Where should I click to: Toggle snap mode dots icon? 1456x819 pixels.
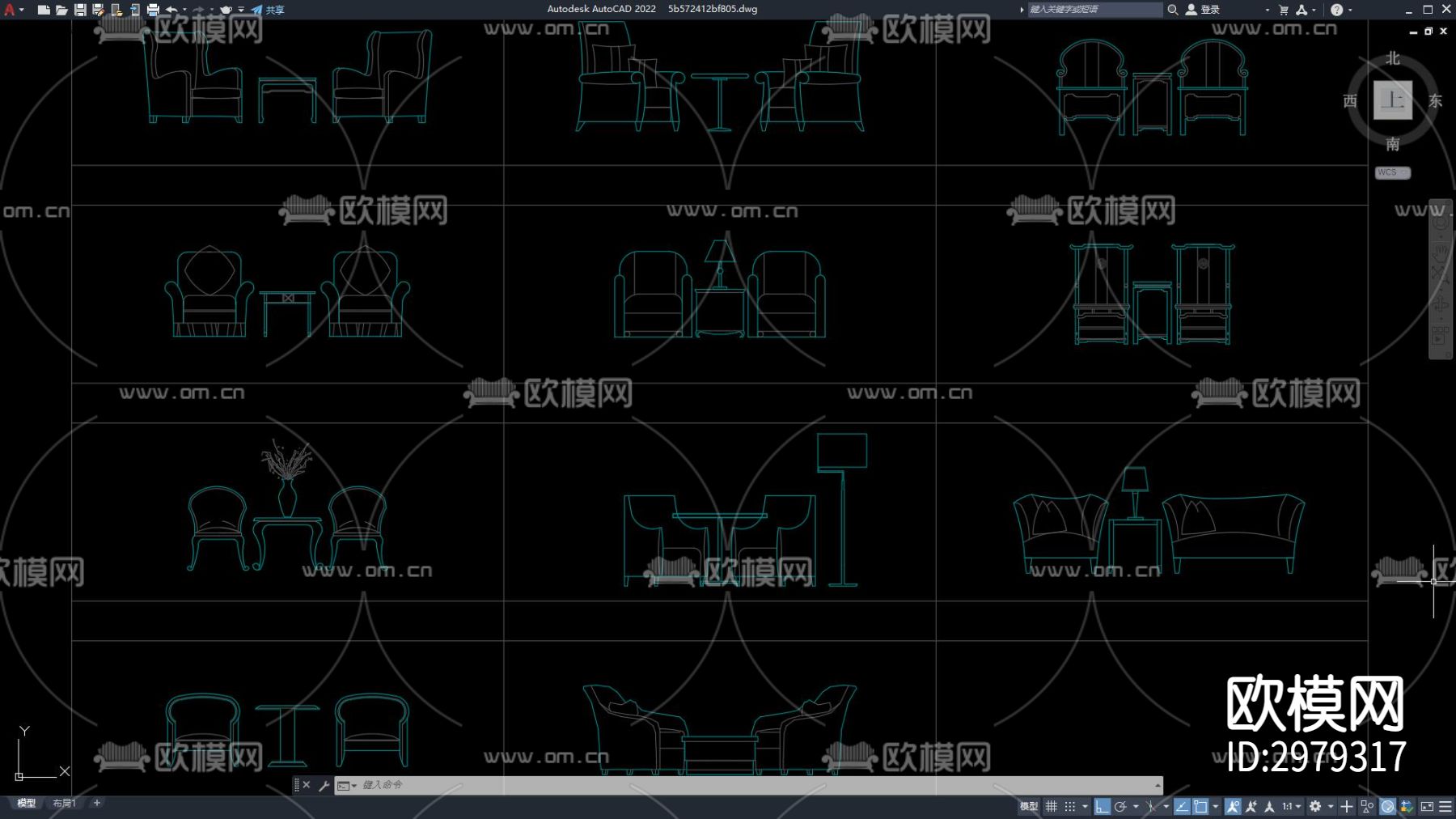click(x=1069, y=806)
